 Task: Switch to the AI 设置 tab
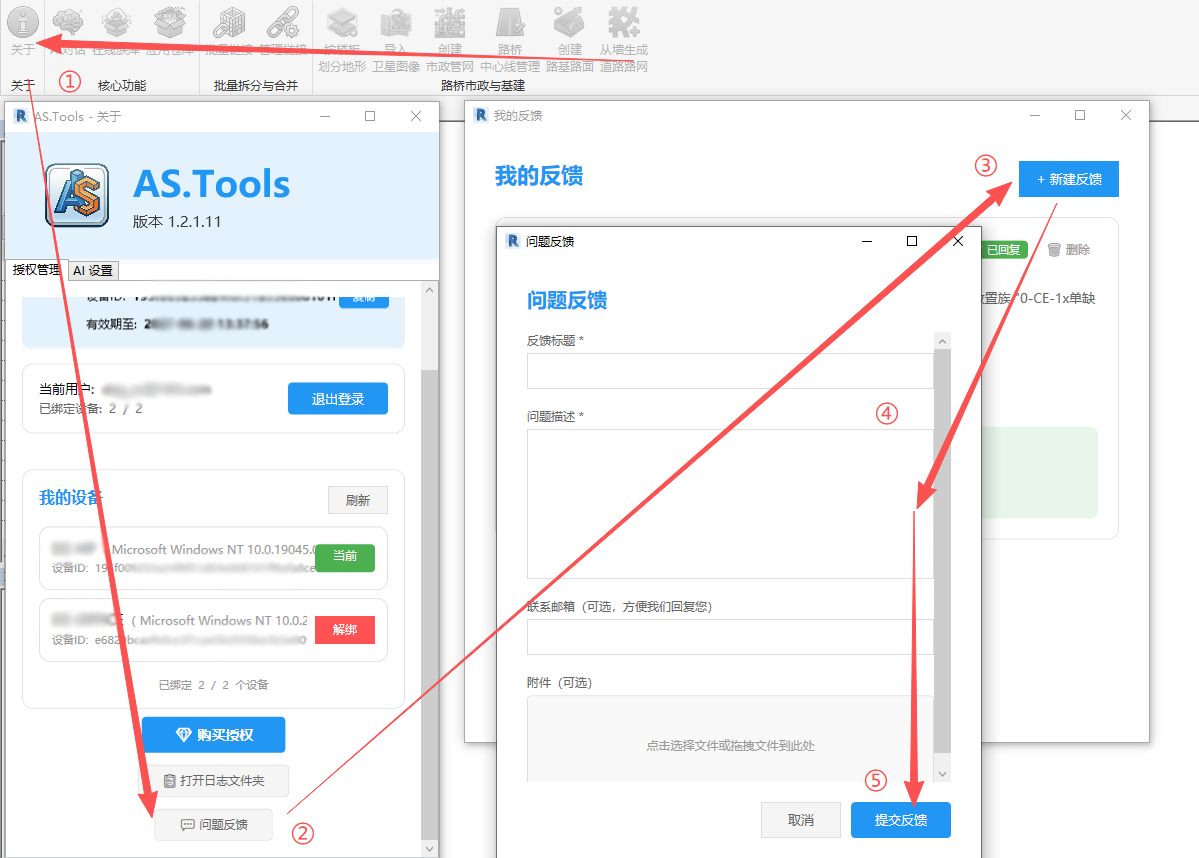93,271
